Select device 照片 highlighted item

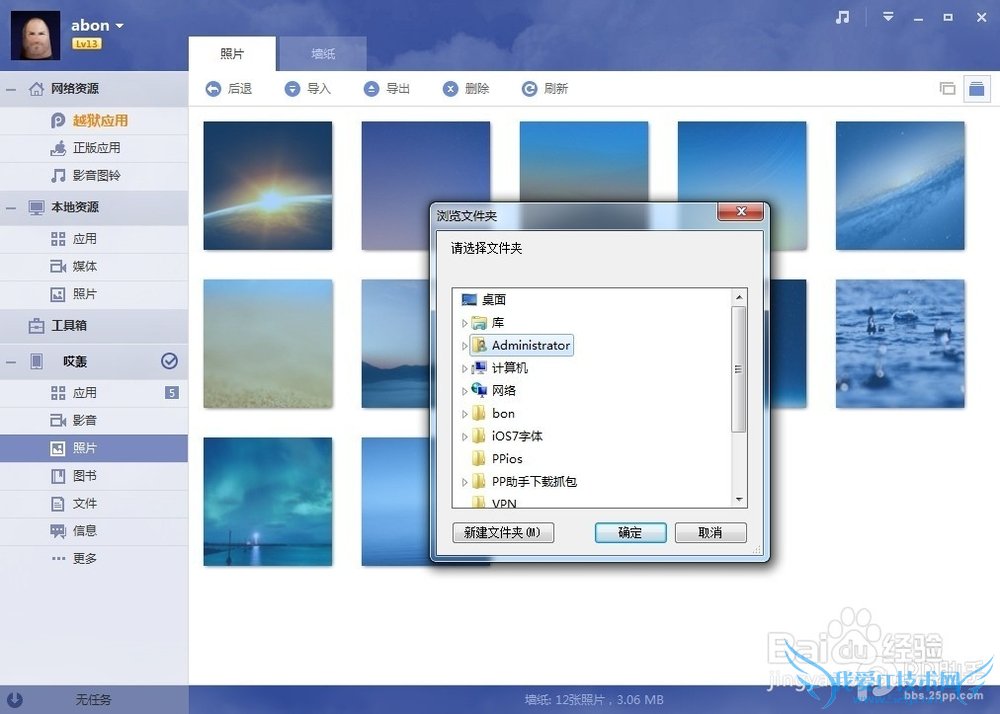[x=94, y=448]
